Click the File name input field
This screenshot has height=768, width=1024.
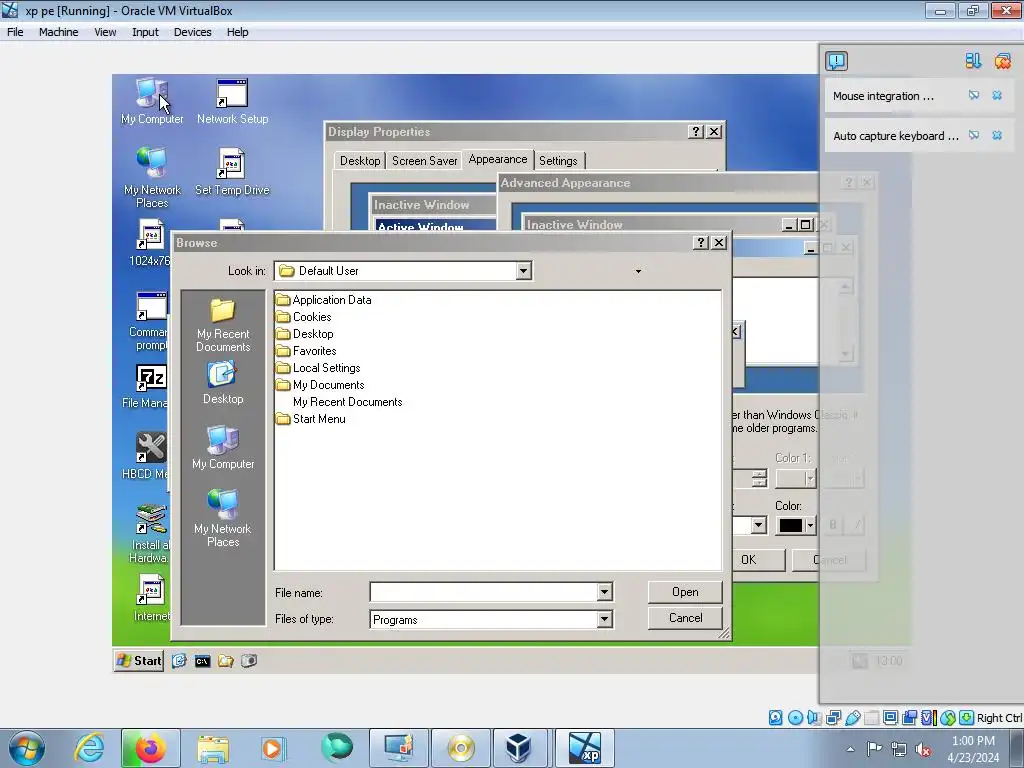coord(484,592)
